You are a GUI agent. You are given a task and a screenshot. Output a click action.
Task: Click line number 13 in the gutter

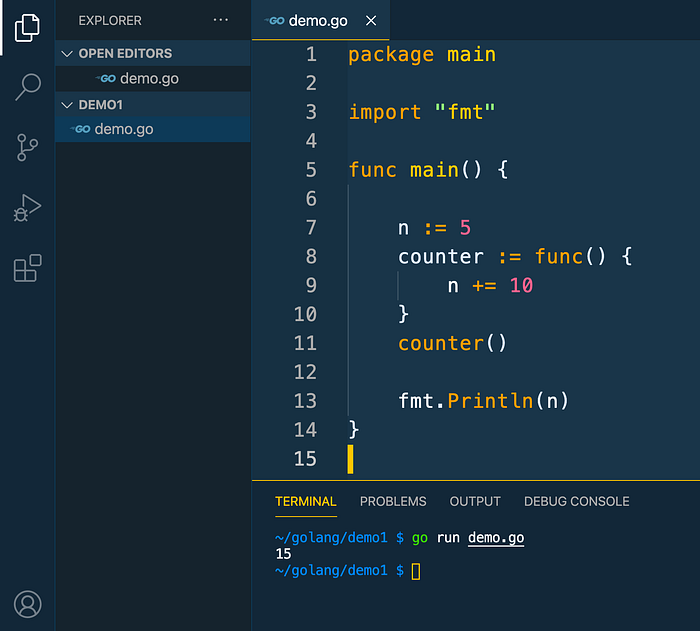(305, 401)
